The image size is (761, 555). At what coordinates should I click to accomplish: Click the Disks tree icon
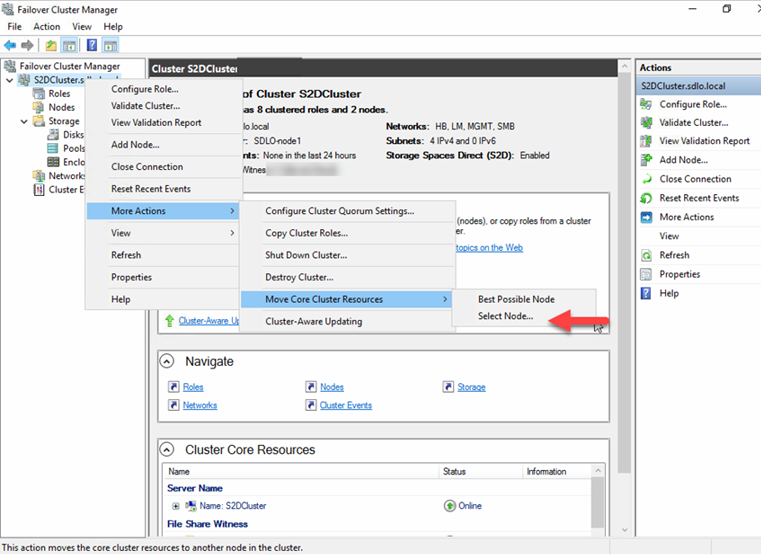[x=53, y=134]
